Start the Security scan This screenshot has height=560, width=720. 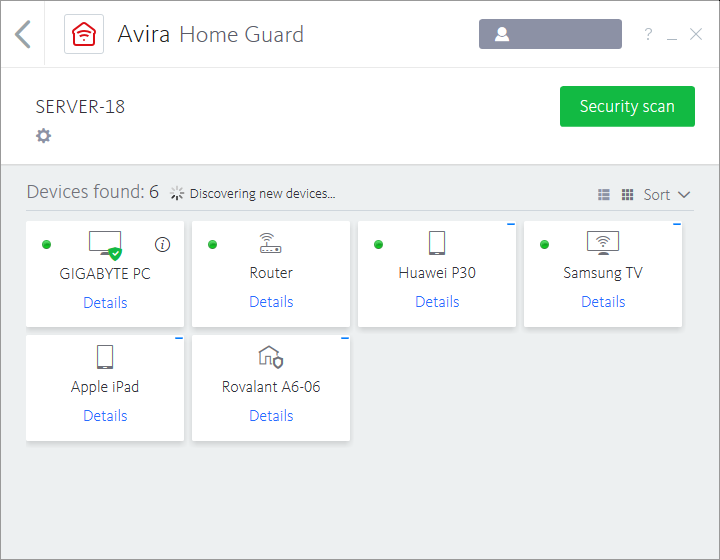(x=627, y=106)
